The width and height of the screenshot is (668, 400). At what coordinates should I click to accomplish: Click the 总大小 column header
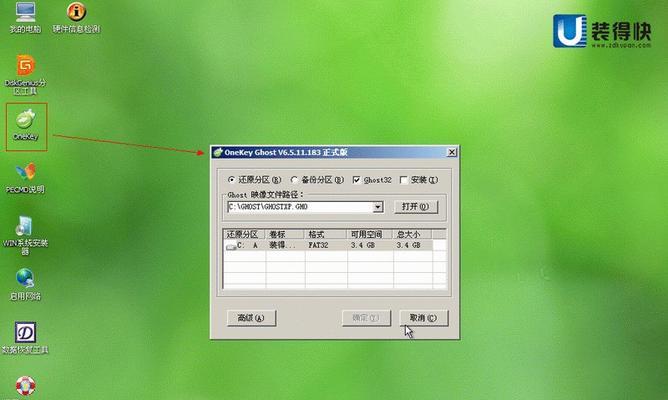point(412,234)
